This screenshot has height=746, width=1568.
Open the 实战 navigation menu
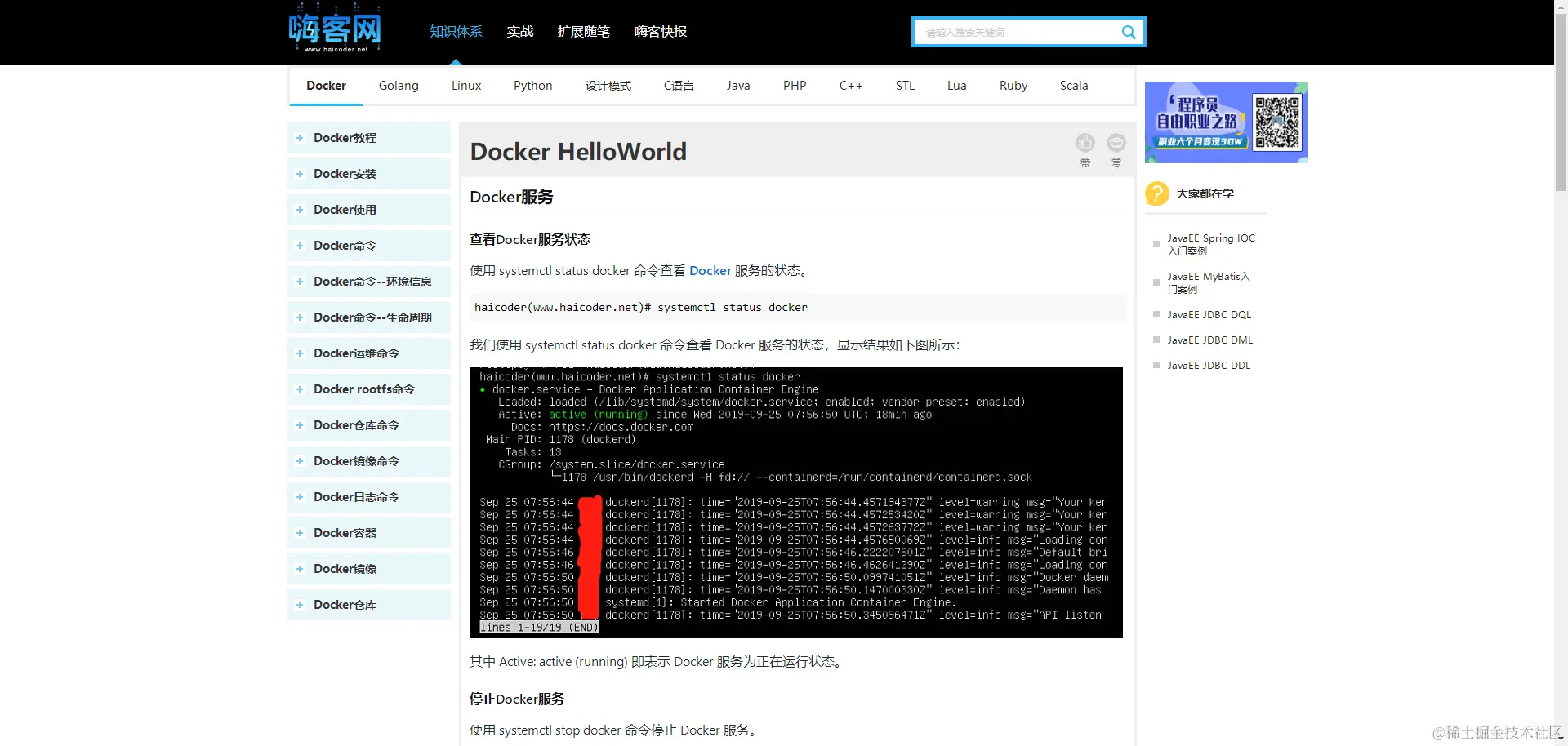(x=519, y=32)
